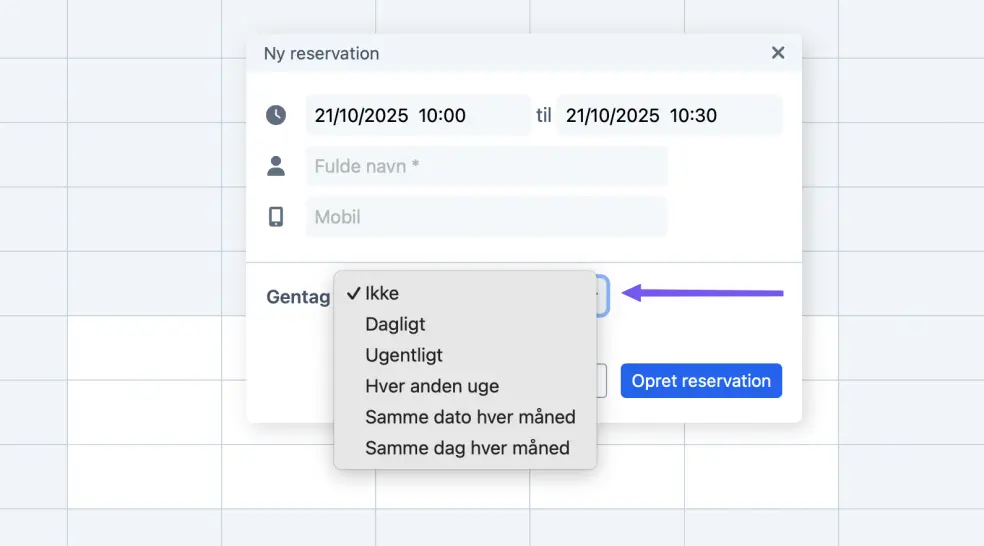Pick Hver anden uge option

(432, 386)
